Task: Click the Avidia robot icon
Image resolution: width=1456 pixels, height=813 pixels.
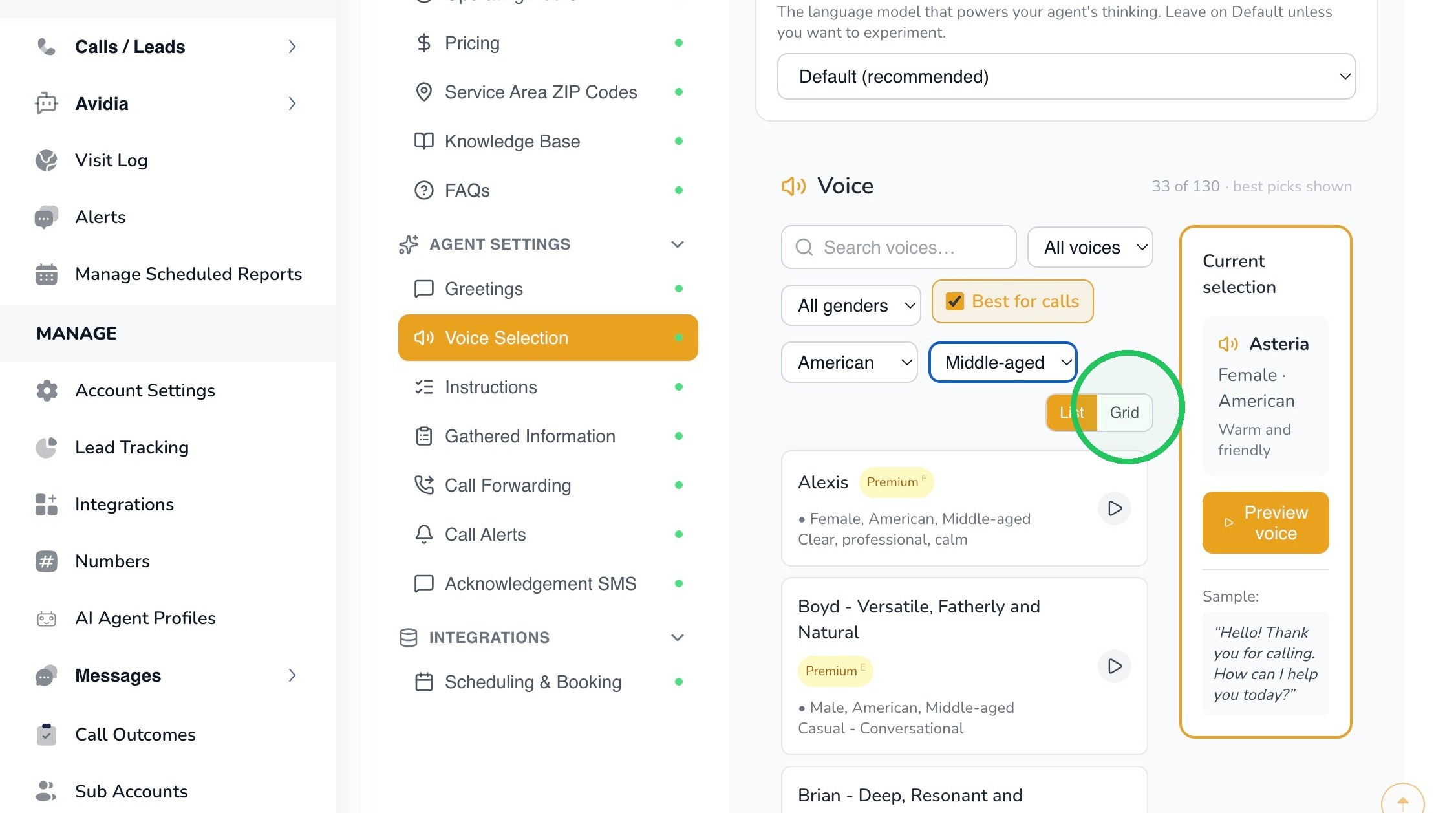Action: point(46,103)
